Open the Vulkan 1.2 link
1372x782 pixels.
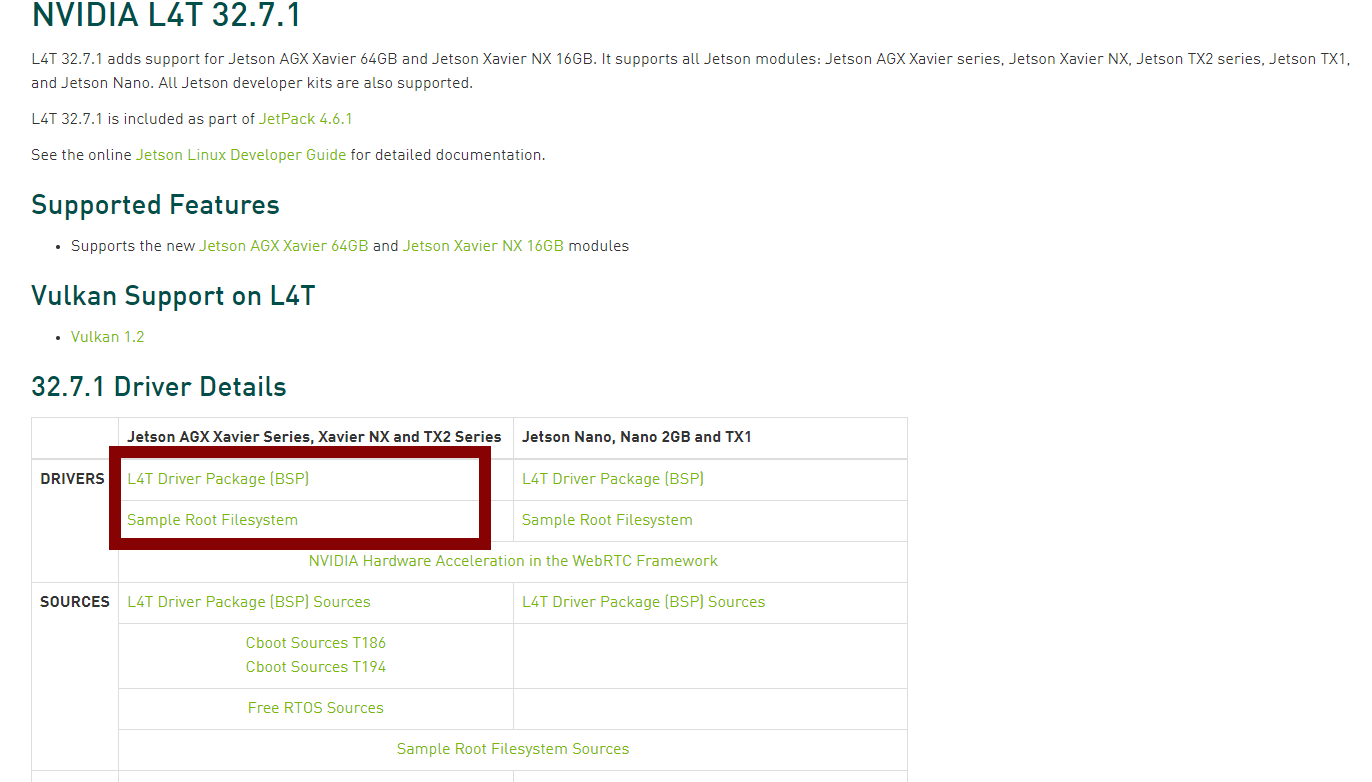click(x=108, y=337)
